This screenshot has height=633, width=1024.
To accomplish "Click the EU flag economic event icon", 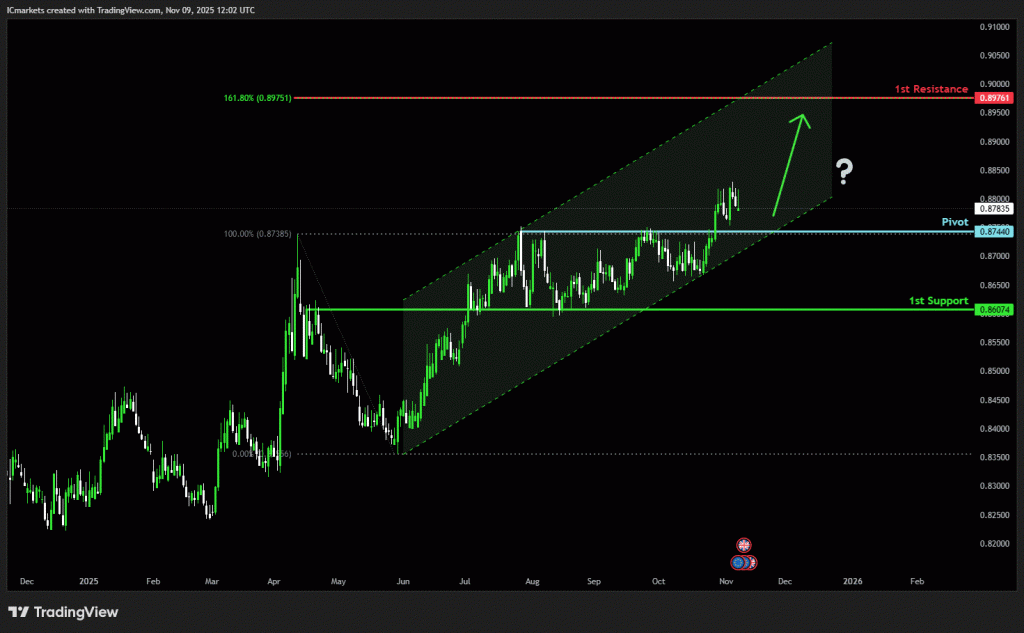I will coord(738,562).
